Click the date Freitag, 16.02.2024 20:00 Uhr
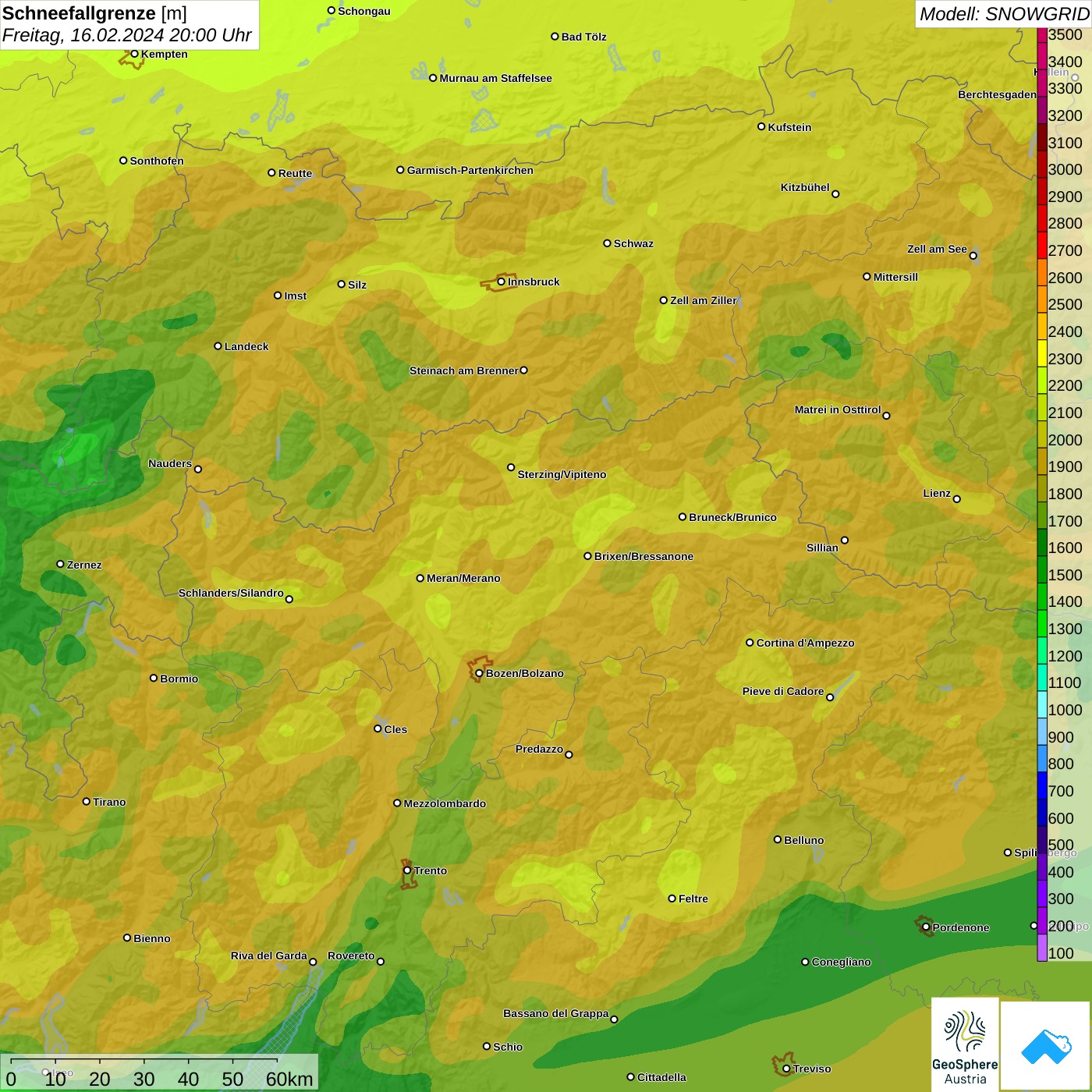 click(x=127, y=35)
